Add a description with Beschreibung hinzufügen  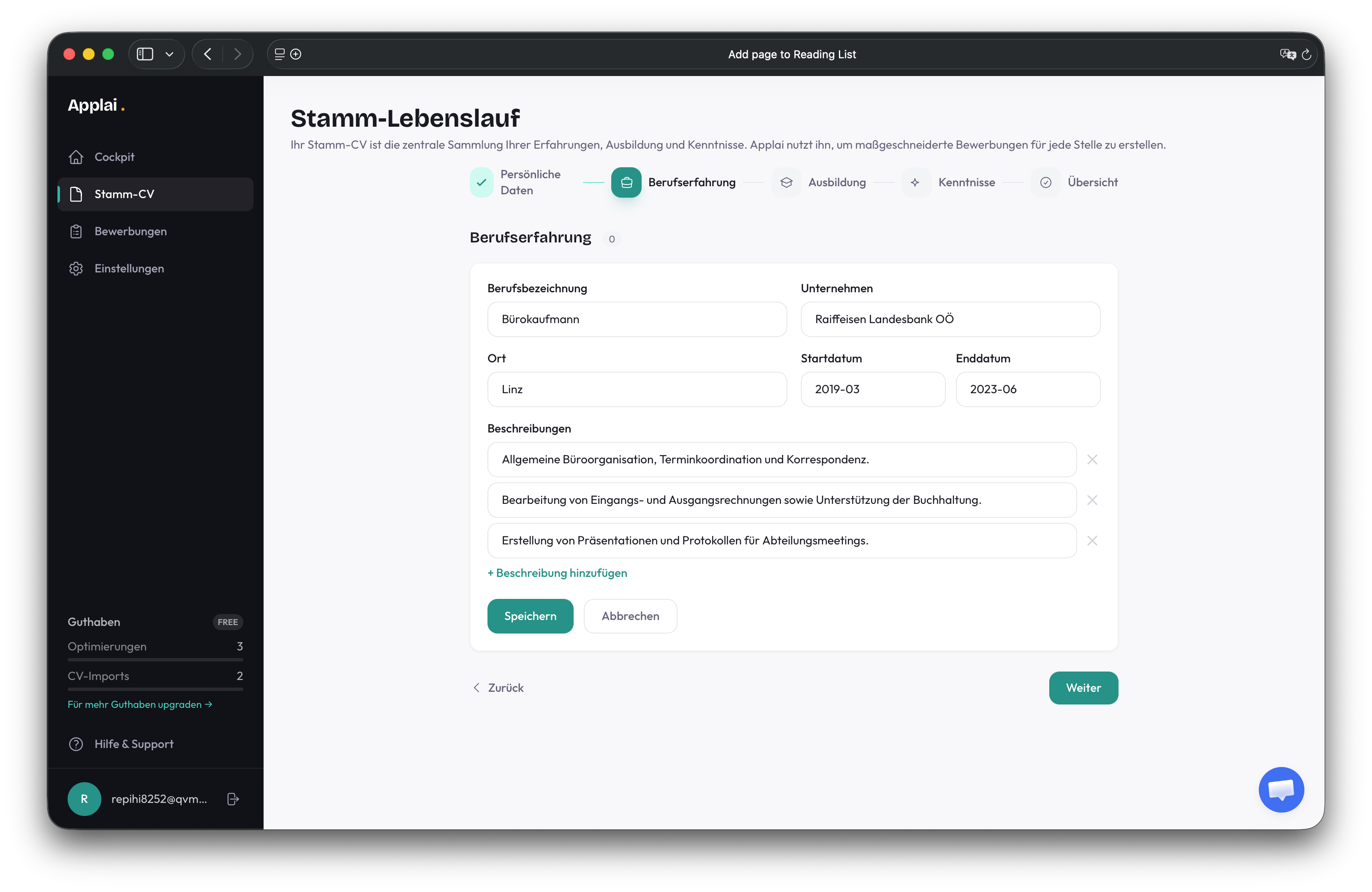pyautogui.click(x=558, y=573)
